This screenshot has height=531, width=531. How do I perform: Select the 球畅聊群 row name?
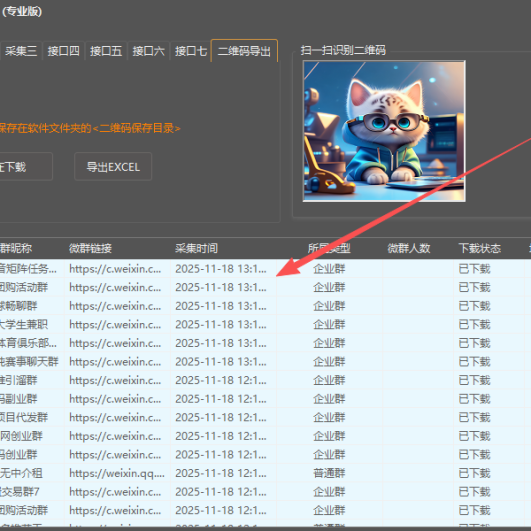point(18,306)
